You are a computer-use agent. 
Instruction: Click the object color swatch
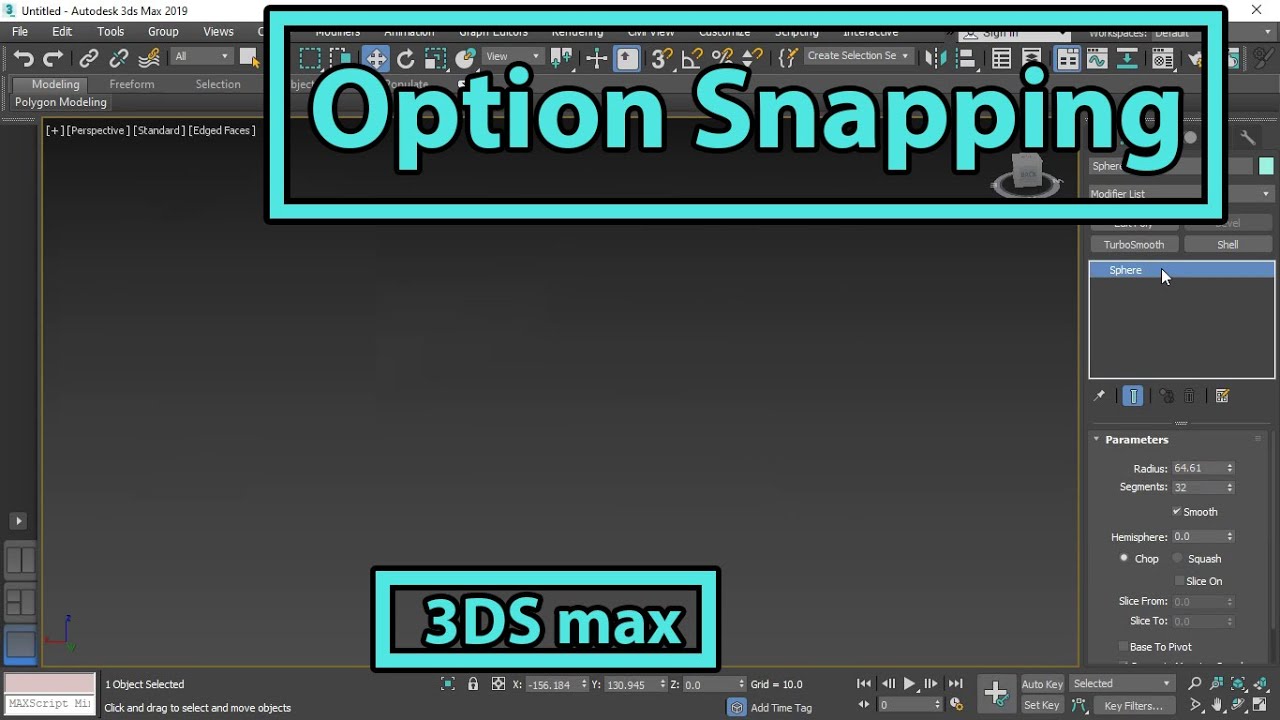[1266, 166]
